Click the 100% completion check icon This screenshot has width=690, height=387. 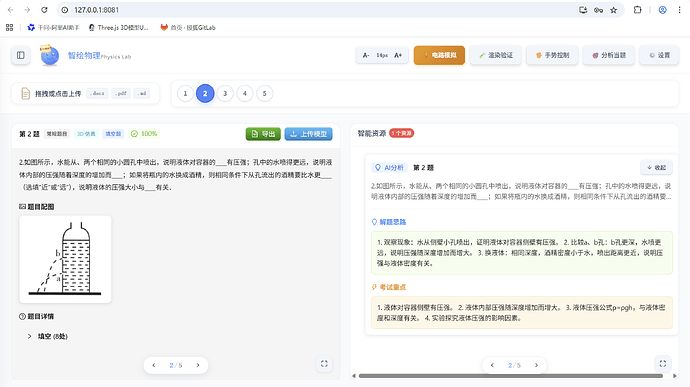pyautogui.click(x=134, y=134)
